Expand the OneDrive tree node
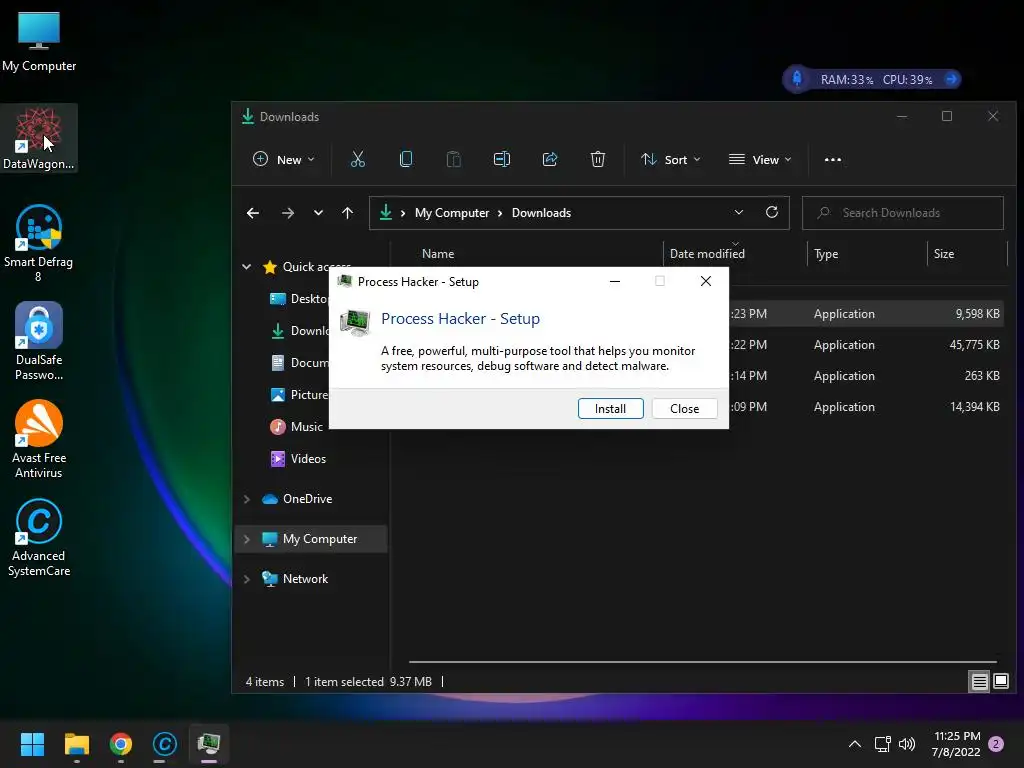 pyautogui.click(x=247, y=499)
